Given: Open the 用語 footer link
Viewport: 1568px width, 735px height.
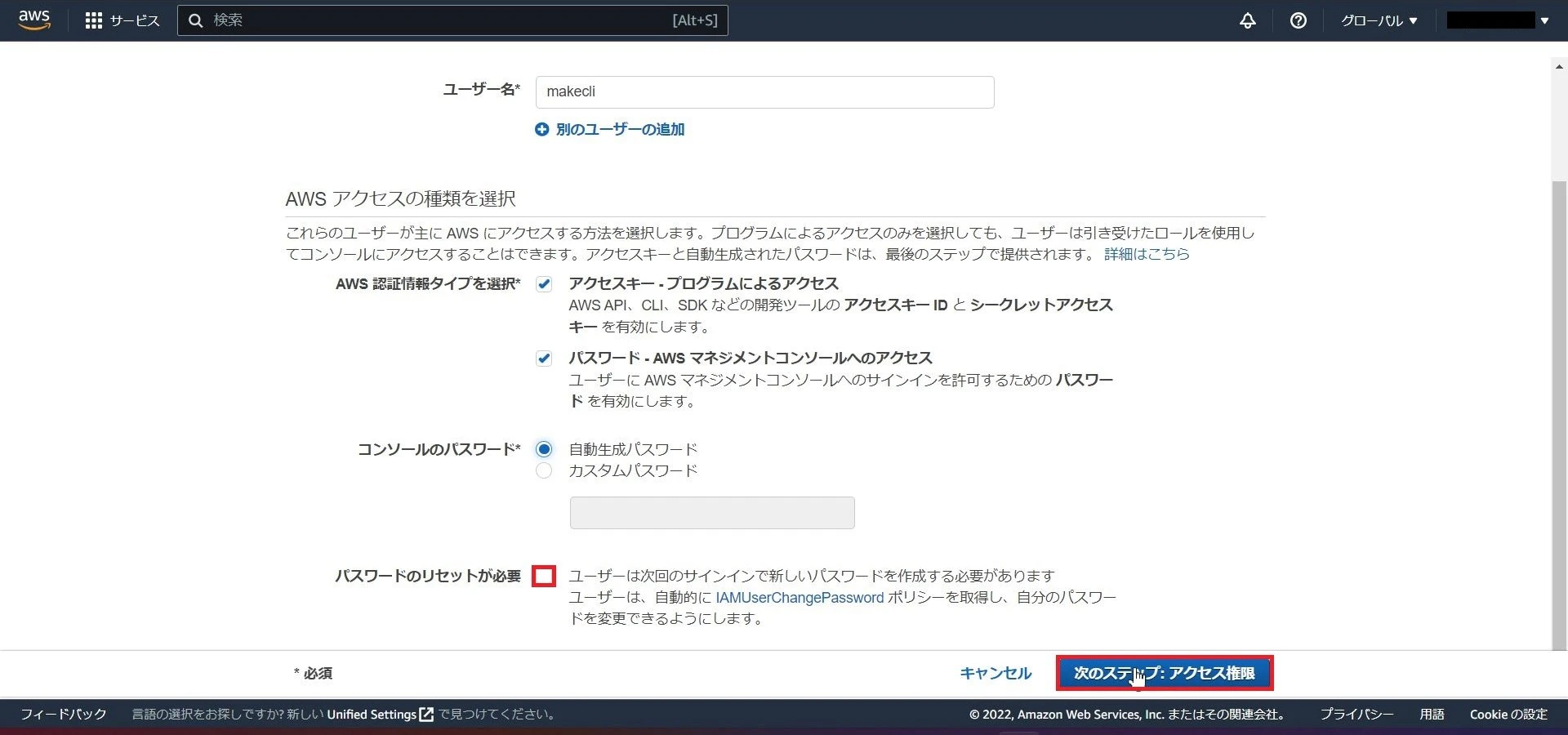Looking at the screenshot, I should [1432, 715].
